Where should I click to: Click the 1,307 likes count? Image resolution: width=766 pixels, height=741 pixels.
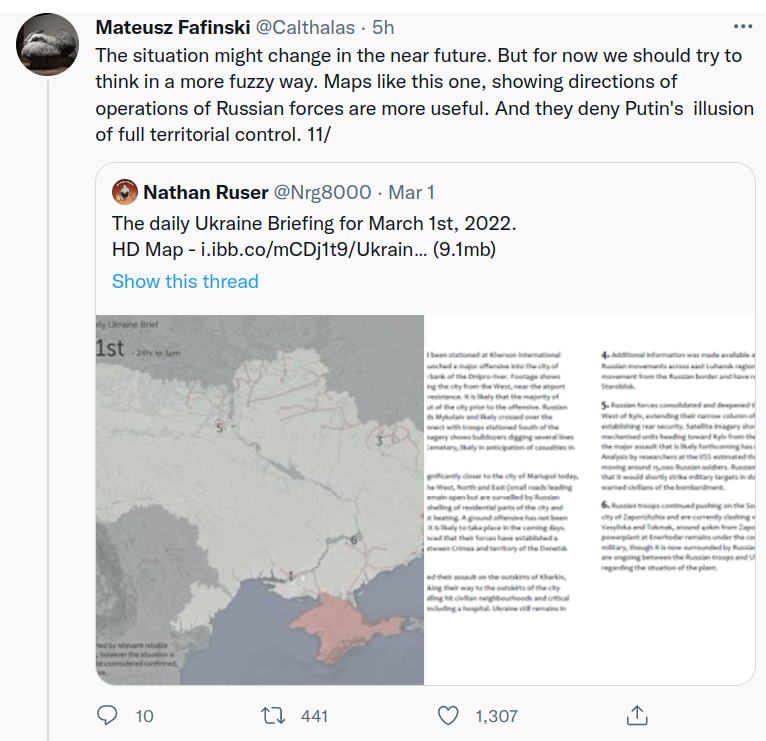click(496, 716)
